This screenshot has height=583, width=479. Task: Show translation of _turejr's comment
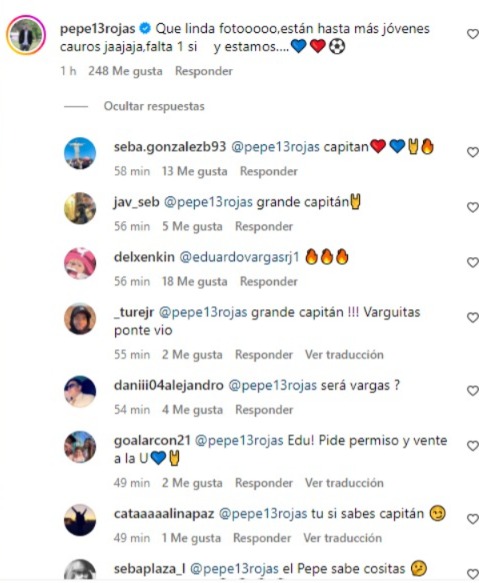(x=344, y=355)
